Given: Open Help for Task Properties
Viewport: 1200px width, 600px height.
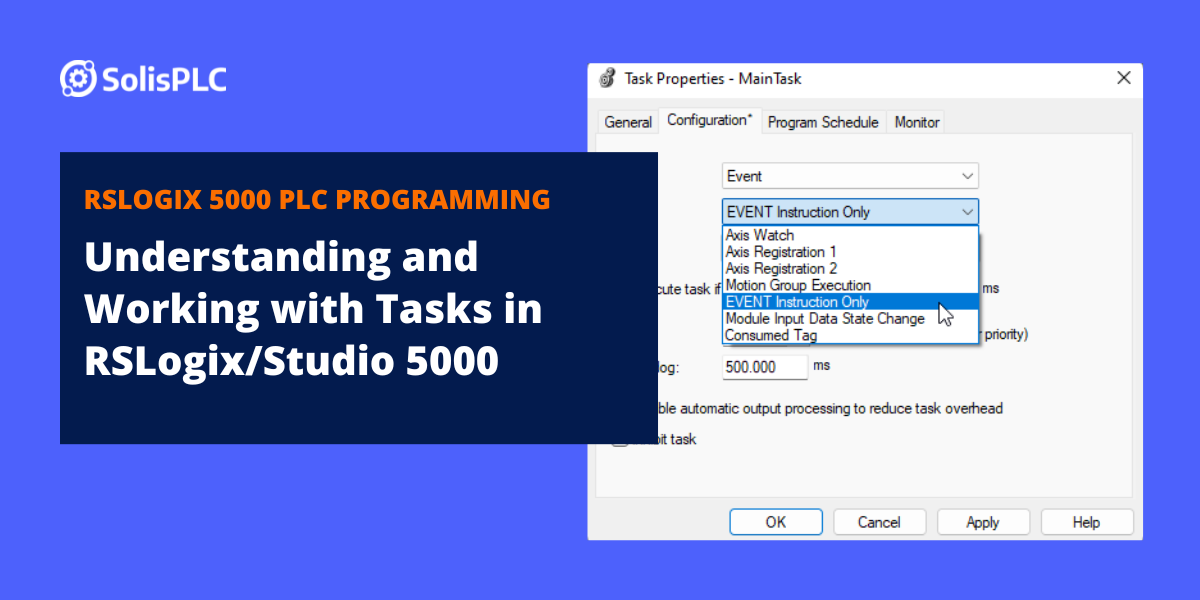Looking at the screenshot, I should point(1087,521).
